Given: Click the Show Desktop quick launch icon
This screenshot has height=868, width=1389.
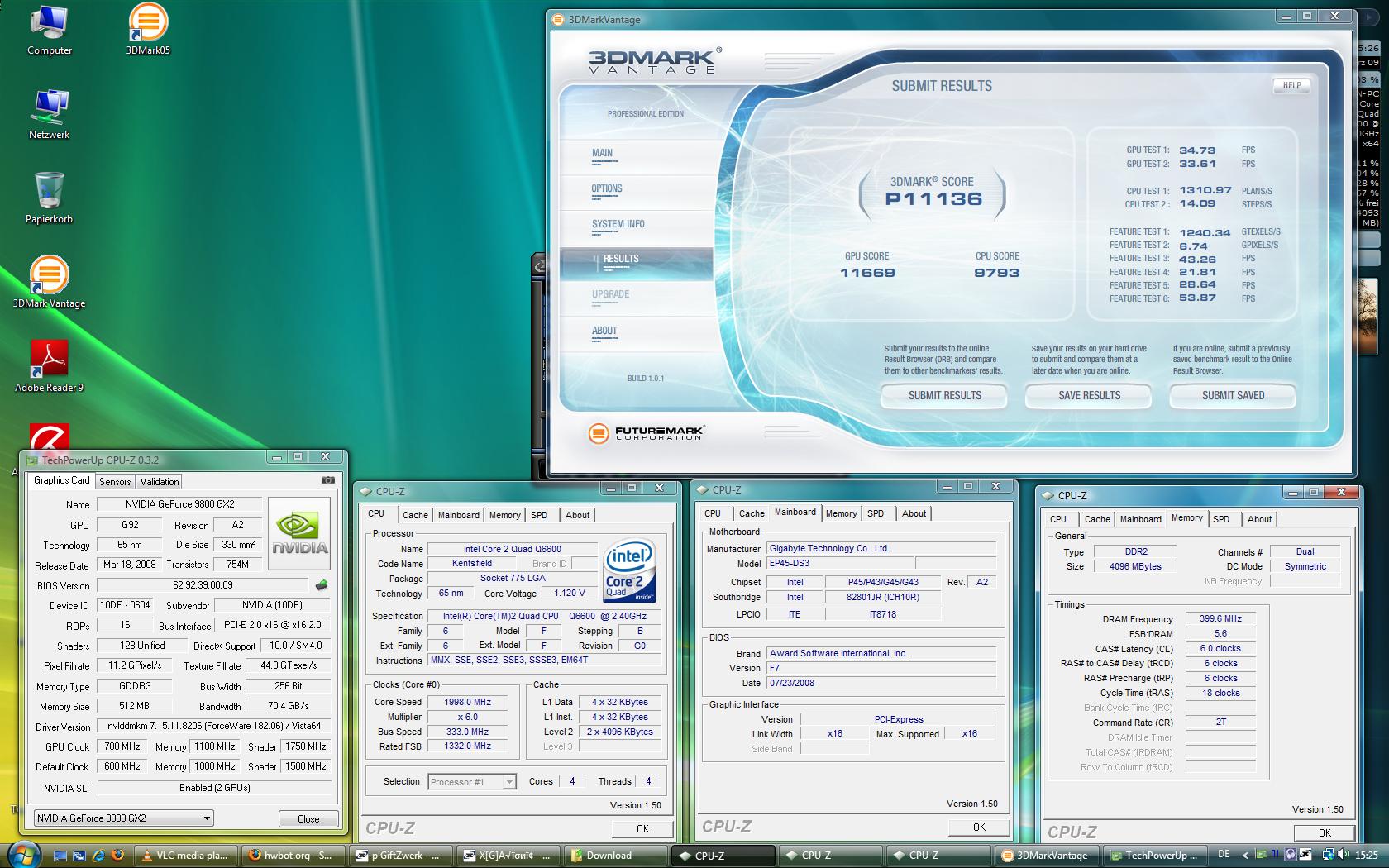Looking at the screenshot, I should tap(60, 856).
